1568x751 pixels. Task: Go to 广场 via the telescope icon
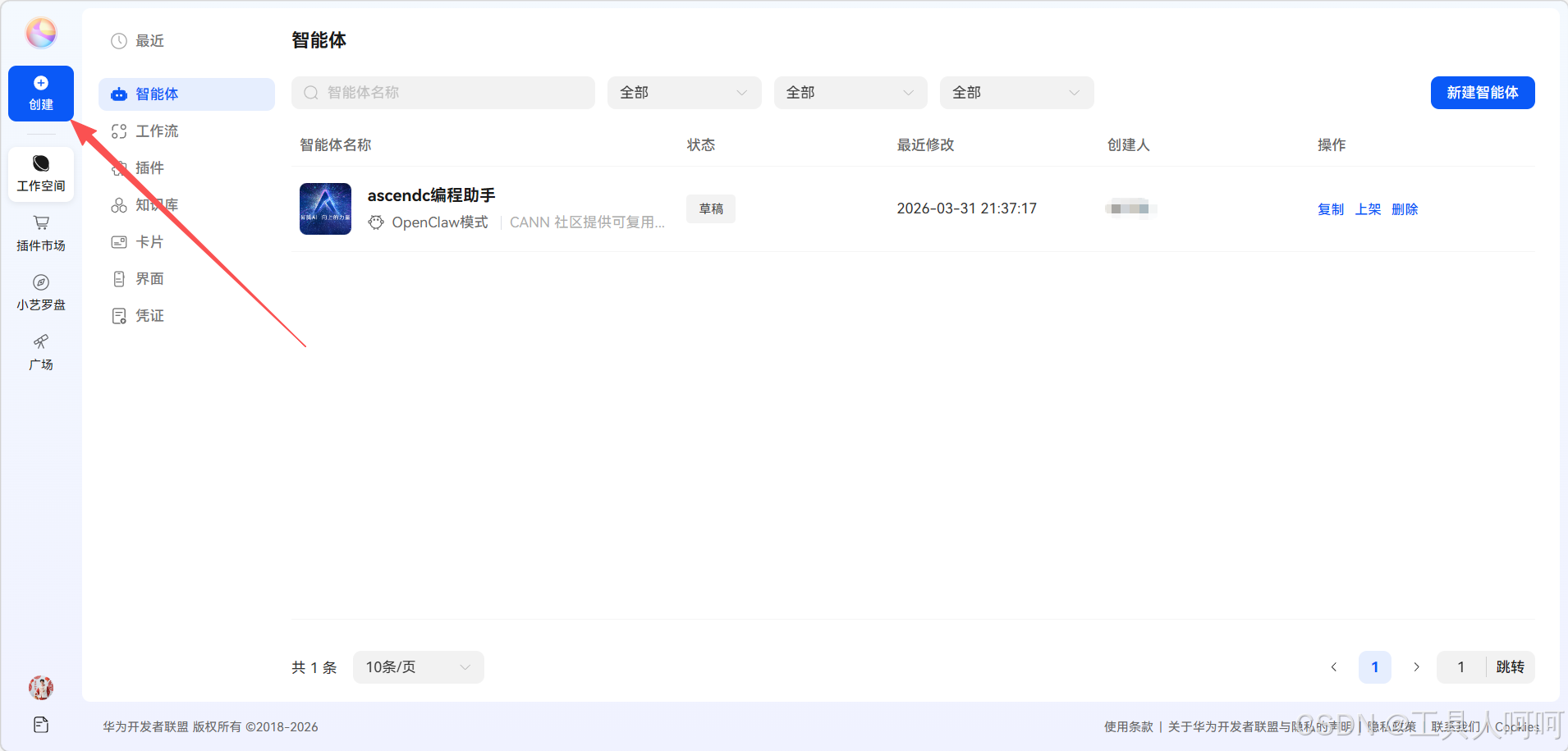click(x=40, y=352)
